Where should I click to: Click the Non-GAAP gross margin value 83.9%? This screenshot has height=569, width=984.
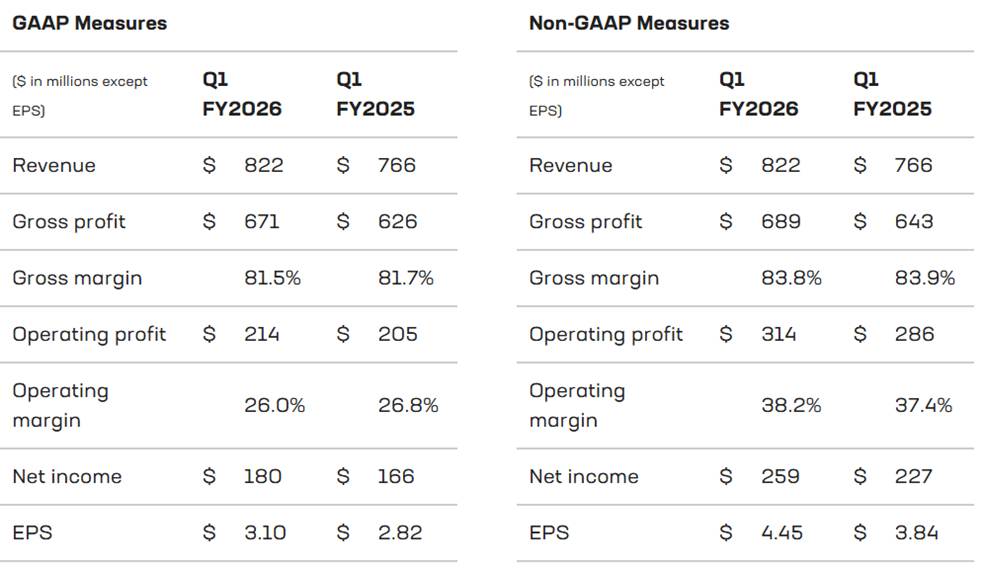(925, 278)
